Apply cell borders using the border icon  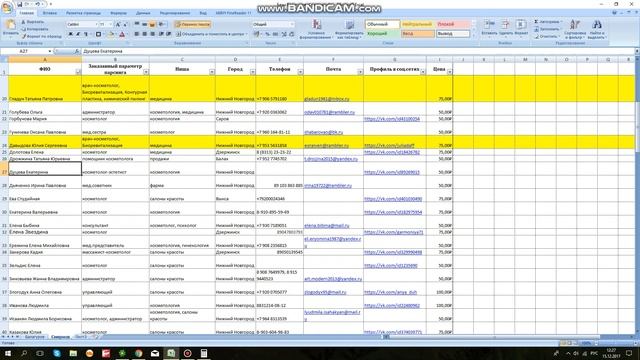point(98,34)
